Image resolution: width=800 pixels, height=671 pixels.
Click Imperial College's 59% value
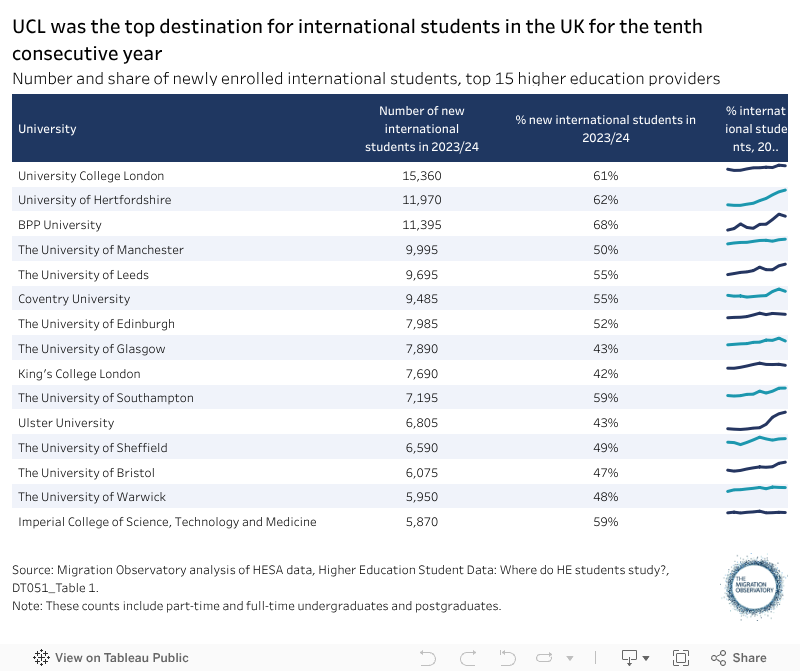tap(605, 522)
